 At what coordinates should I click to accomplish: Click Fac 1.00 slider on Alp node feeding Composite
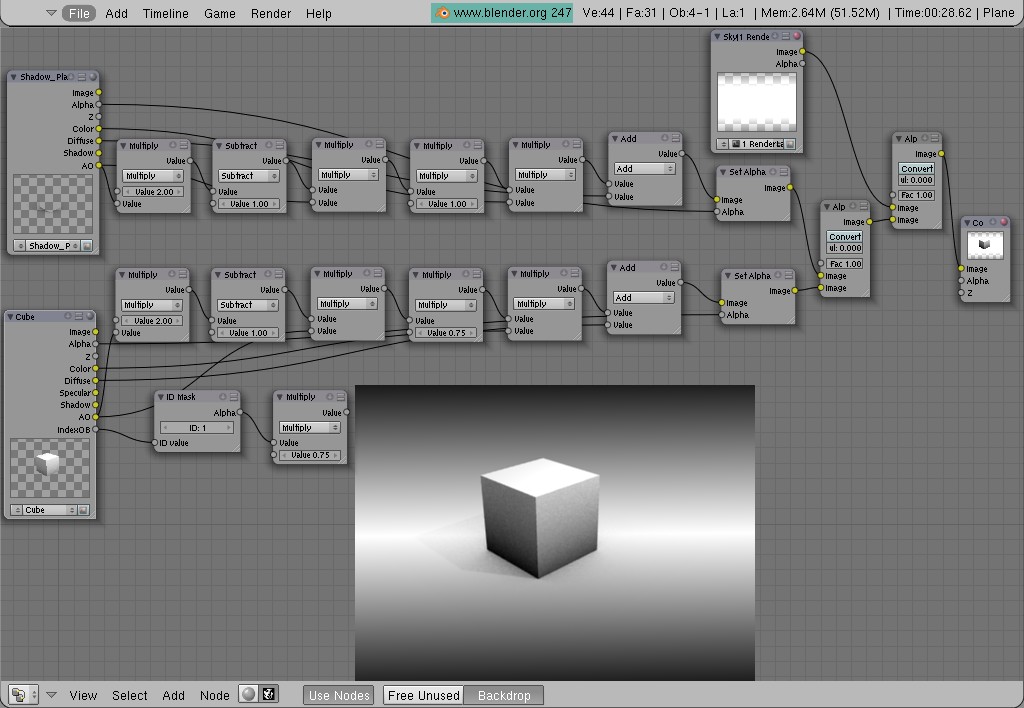coord(916,195)
